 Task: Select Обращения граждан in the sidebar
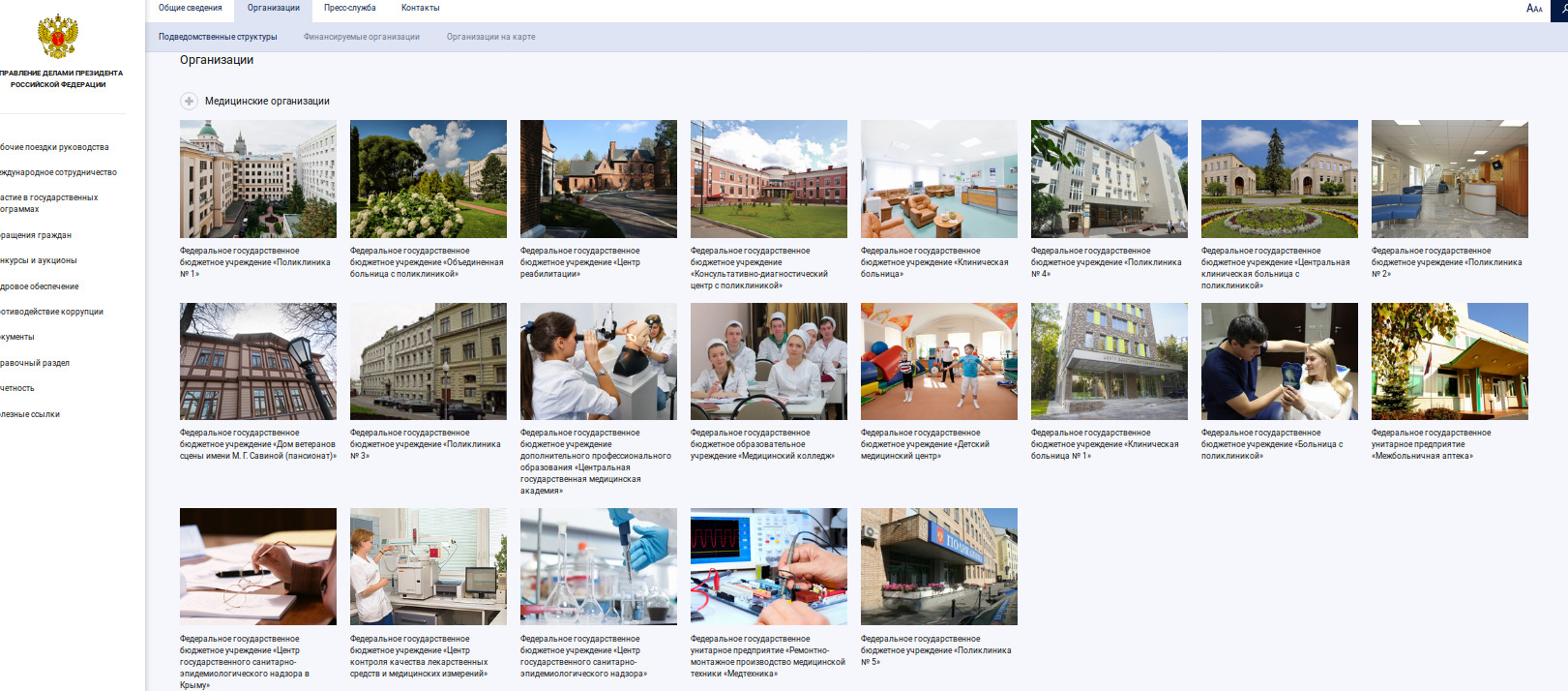click(x=37, y=235)
